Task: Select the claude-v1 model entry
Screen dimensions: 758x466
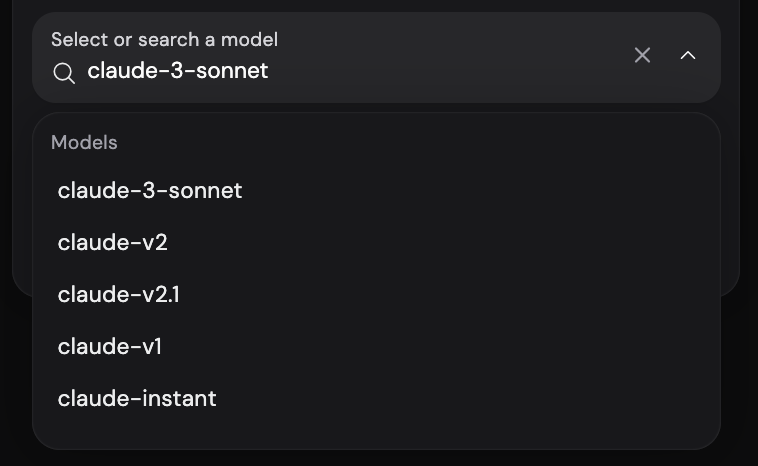Action: [376, 347]
